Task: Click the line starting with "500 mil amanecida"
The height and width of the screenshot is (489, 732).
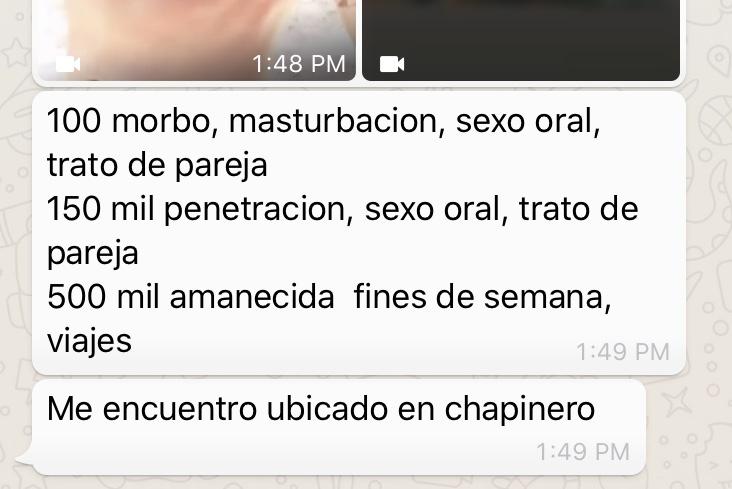Action: (x=329, y=297)
